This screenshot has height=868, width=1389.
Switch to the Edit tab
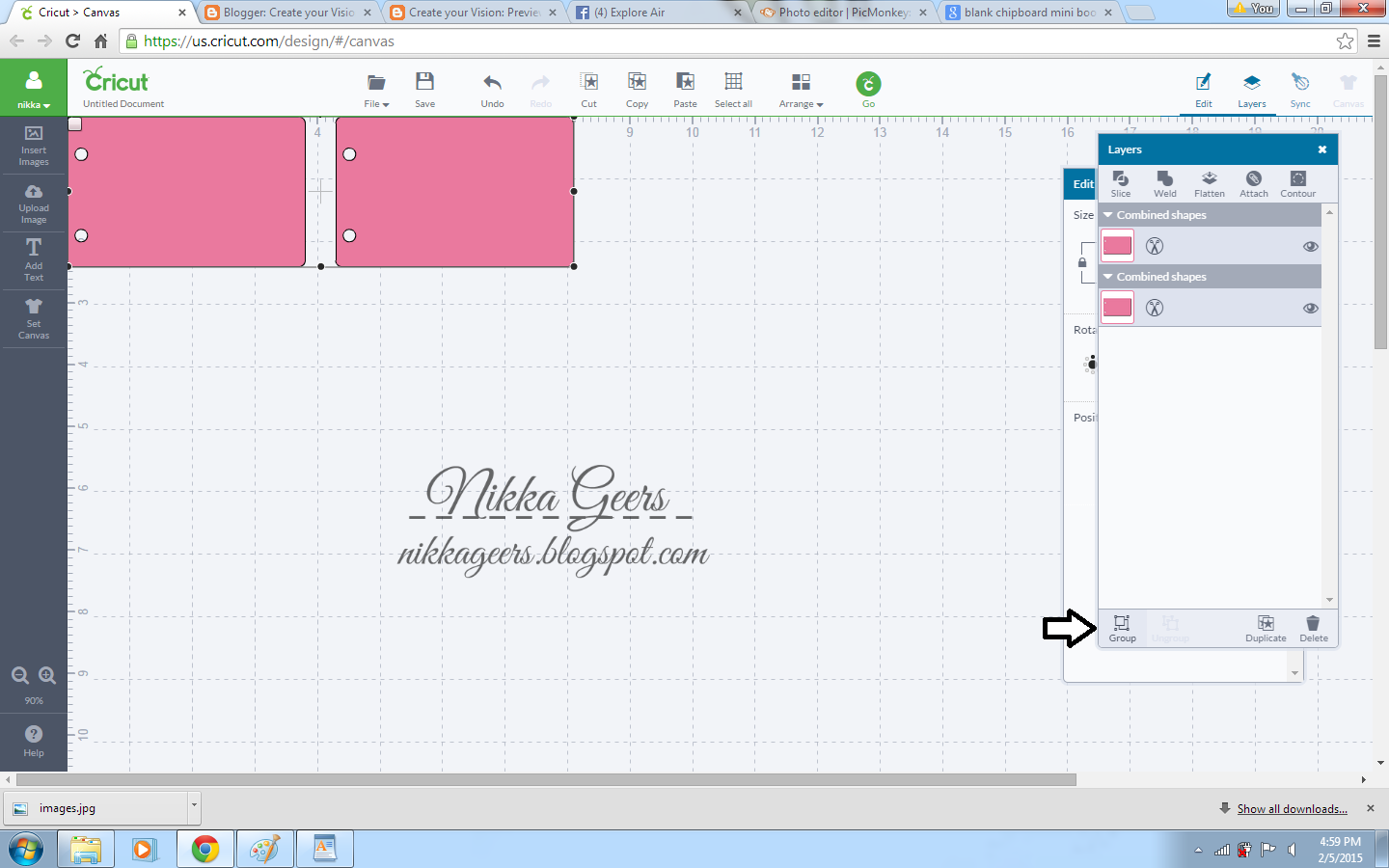[x=1204, y=90]
